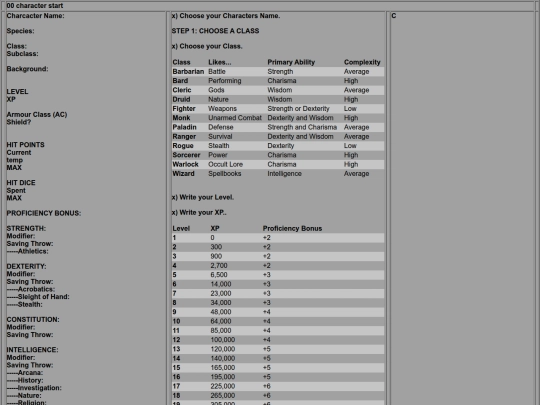Image resolution: width=540 pixels, height=405 pixels.
Task: Click the 'Species:' field label
Action: pos(20,31)
